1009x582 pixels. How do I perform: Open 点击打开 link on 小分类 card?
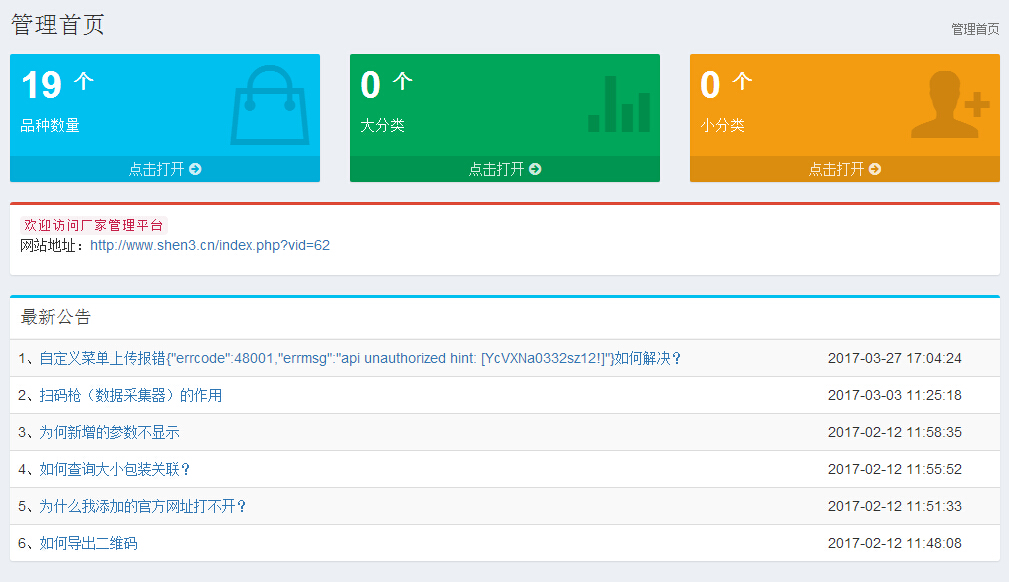click(844, 169)
